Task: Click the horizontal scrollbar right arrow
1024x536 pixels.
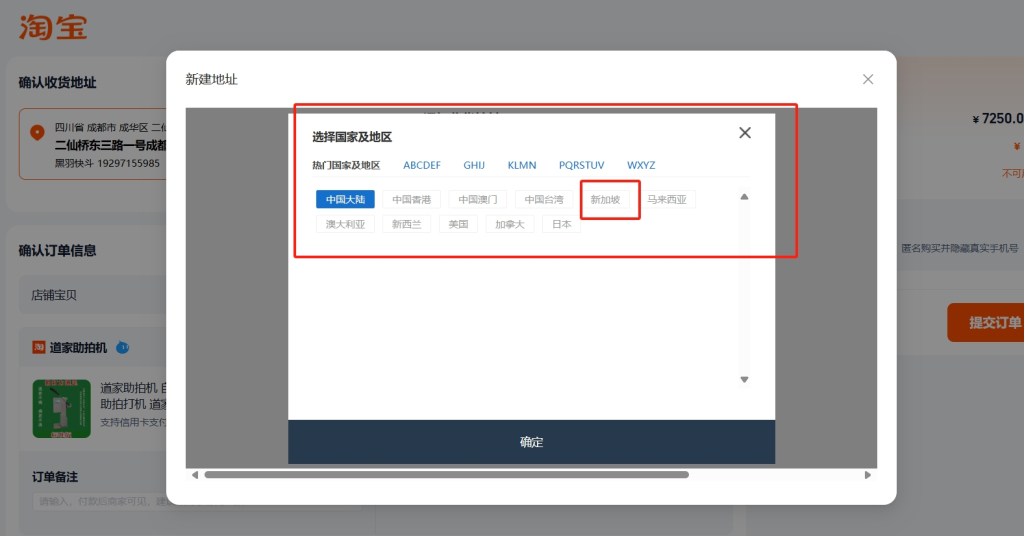Action: click(x=867, y=475)
